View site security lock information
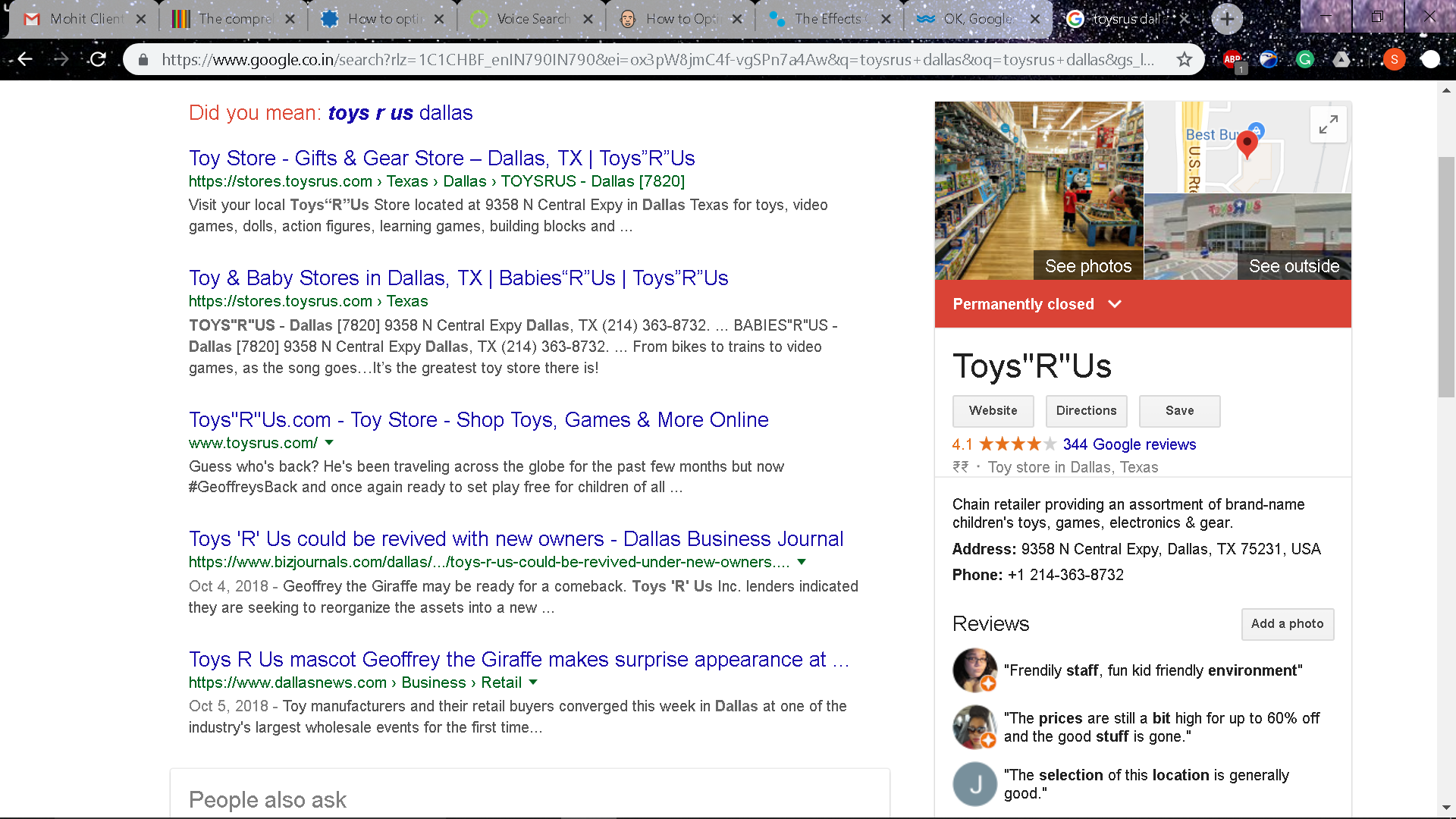1456x819 pixels. point(143,59)
